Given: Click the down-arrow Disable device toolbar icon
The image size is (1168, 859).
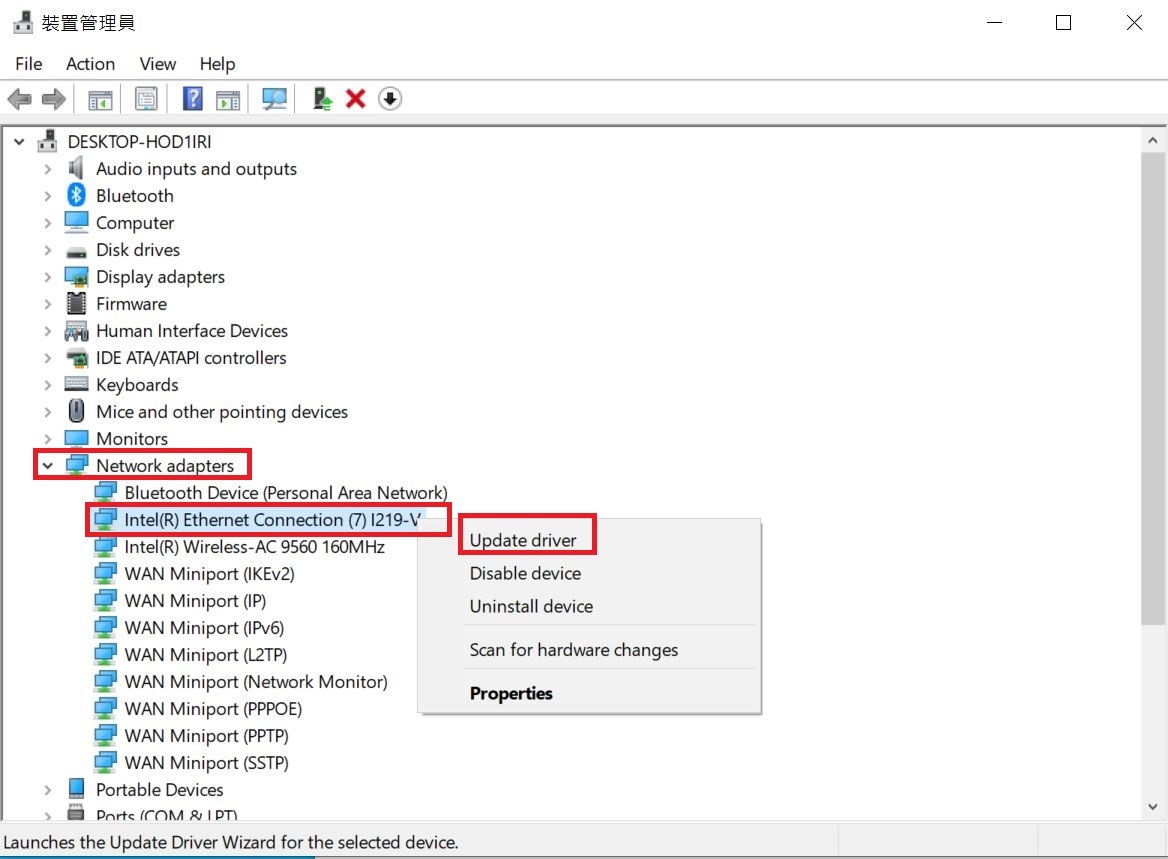Looking at the screenshot, I should click(390, 99).
